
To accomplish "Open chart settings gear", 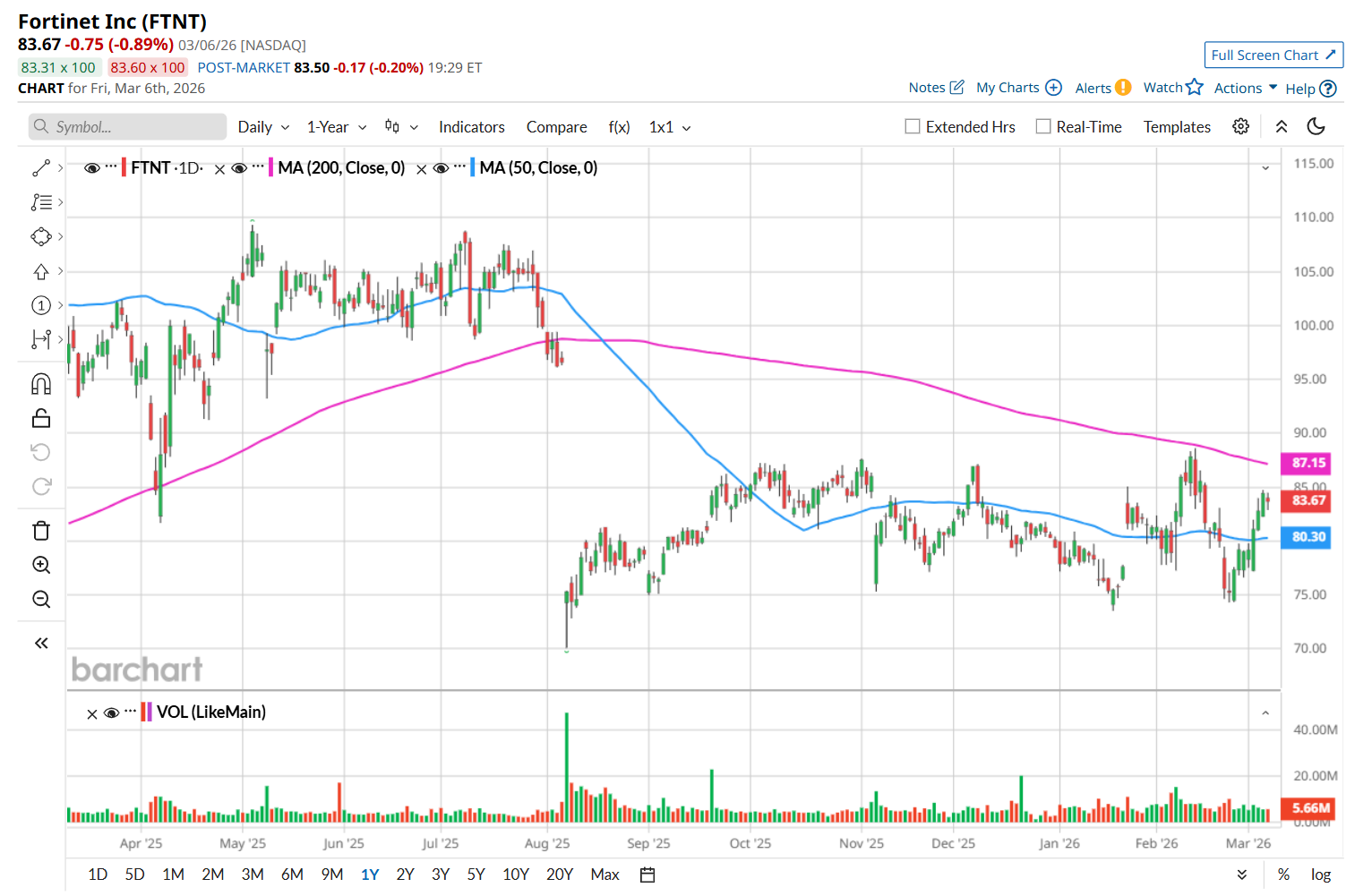I will coord(1240,126).
